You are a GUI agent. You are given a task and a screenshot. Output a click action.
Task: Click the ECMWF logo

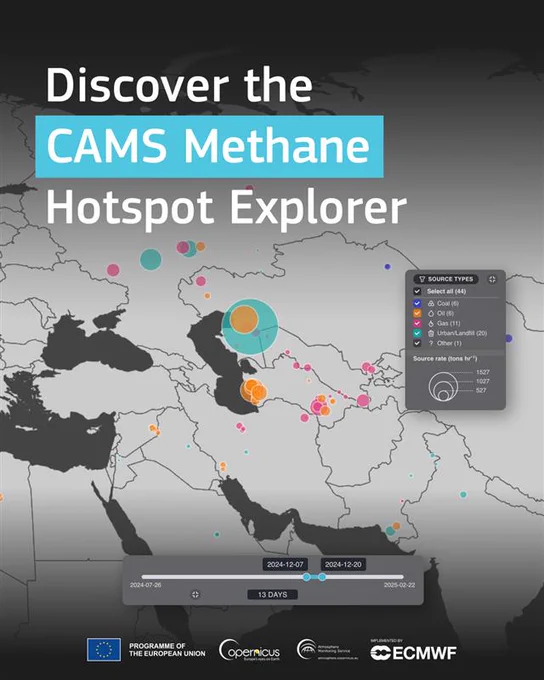413,651
